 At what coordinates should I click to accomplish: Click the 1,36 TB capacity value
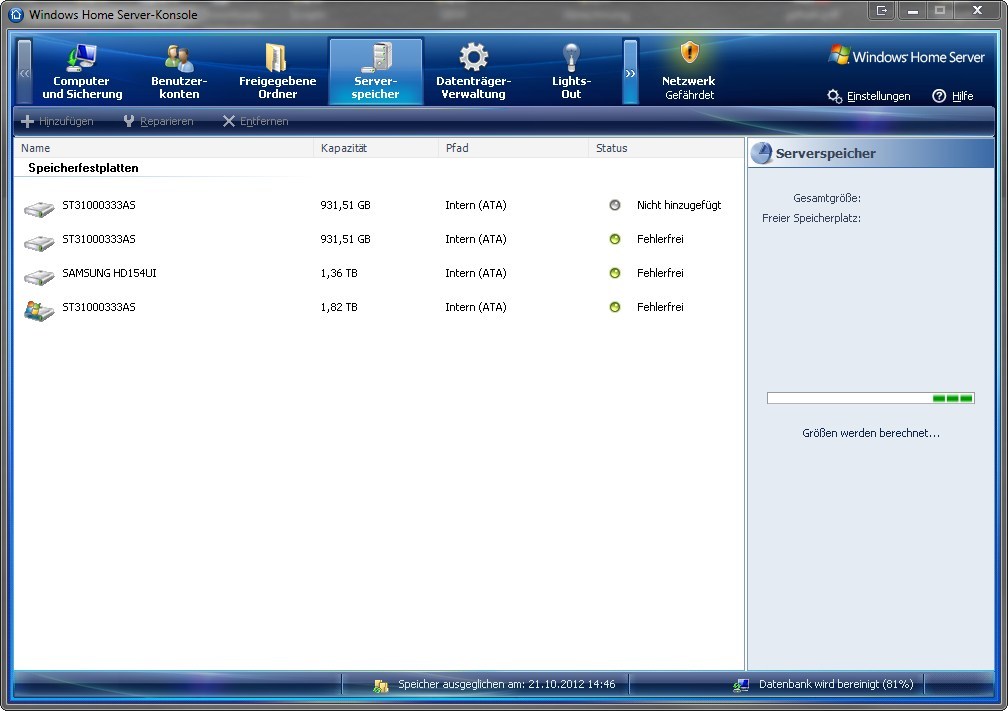tap(339, 273)
